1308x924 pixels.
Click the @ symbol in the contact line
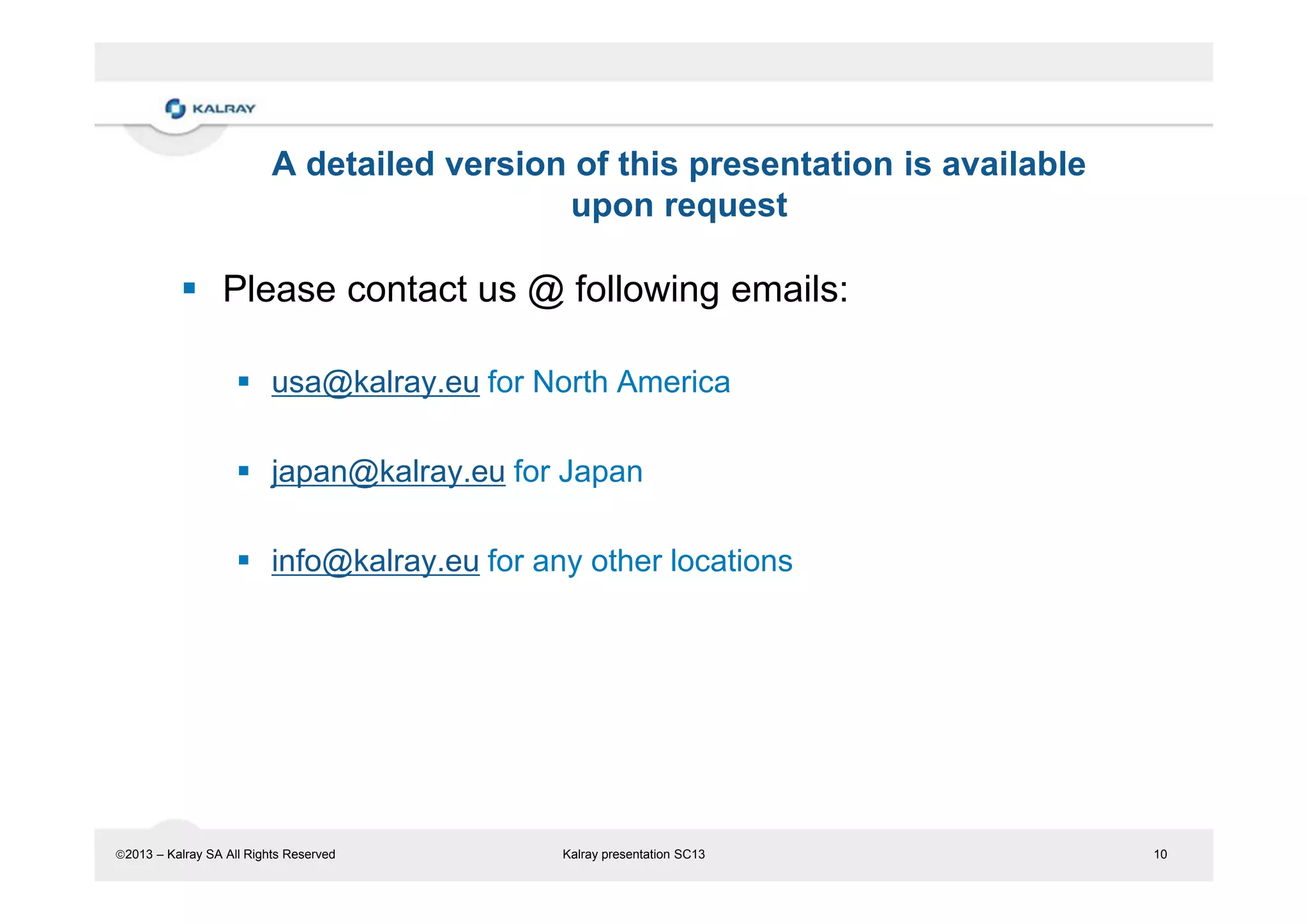click(x=545, y=291)
